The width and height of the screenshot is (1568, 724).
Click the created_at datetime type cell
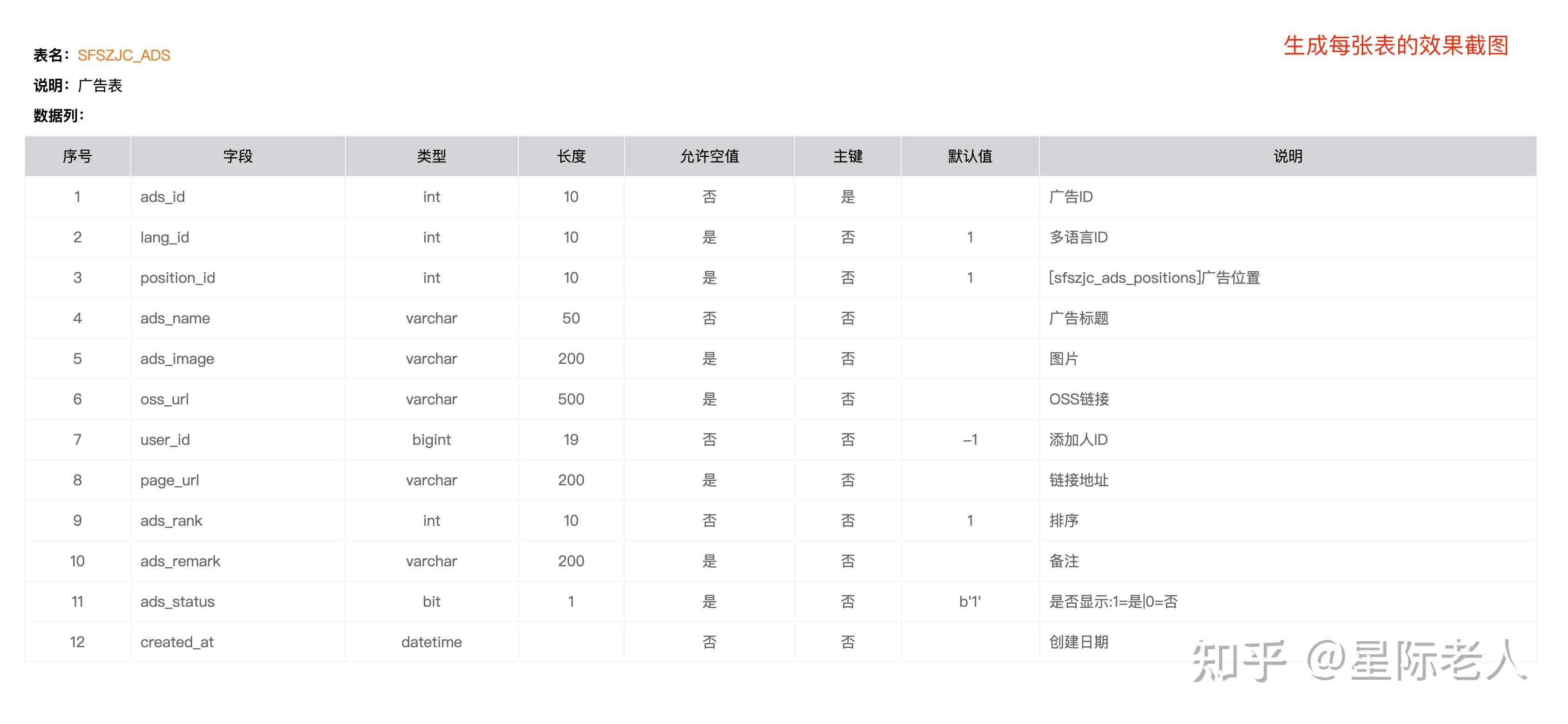[431, 642]
